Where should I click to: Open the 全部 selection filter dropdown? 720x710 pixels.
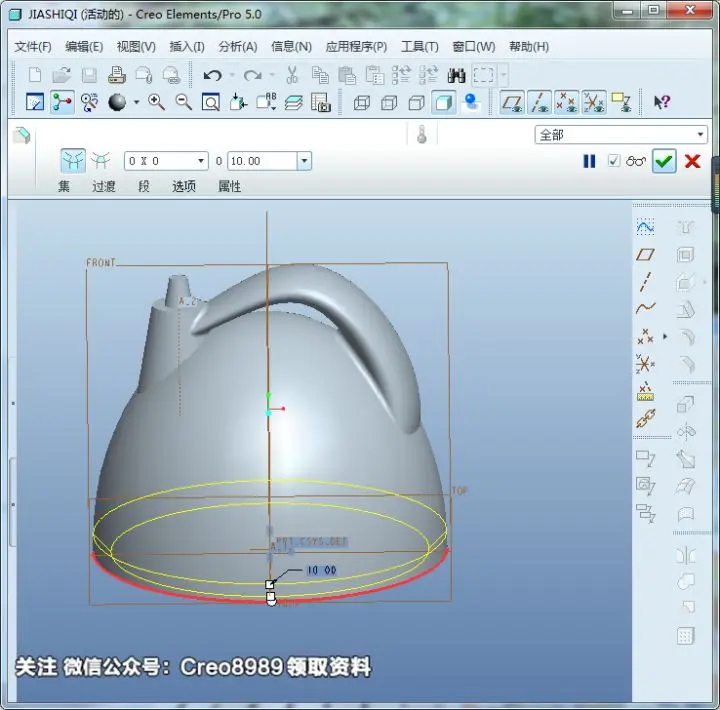pyautogui.click(x=621, y=135)
